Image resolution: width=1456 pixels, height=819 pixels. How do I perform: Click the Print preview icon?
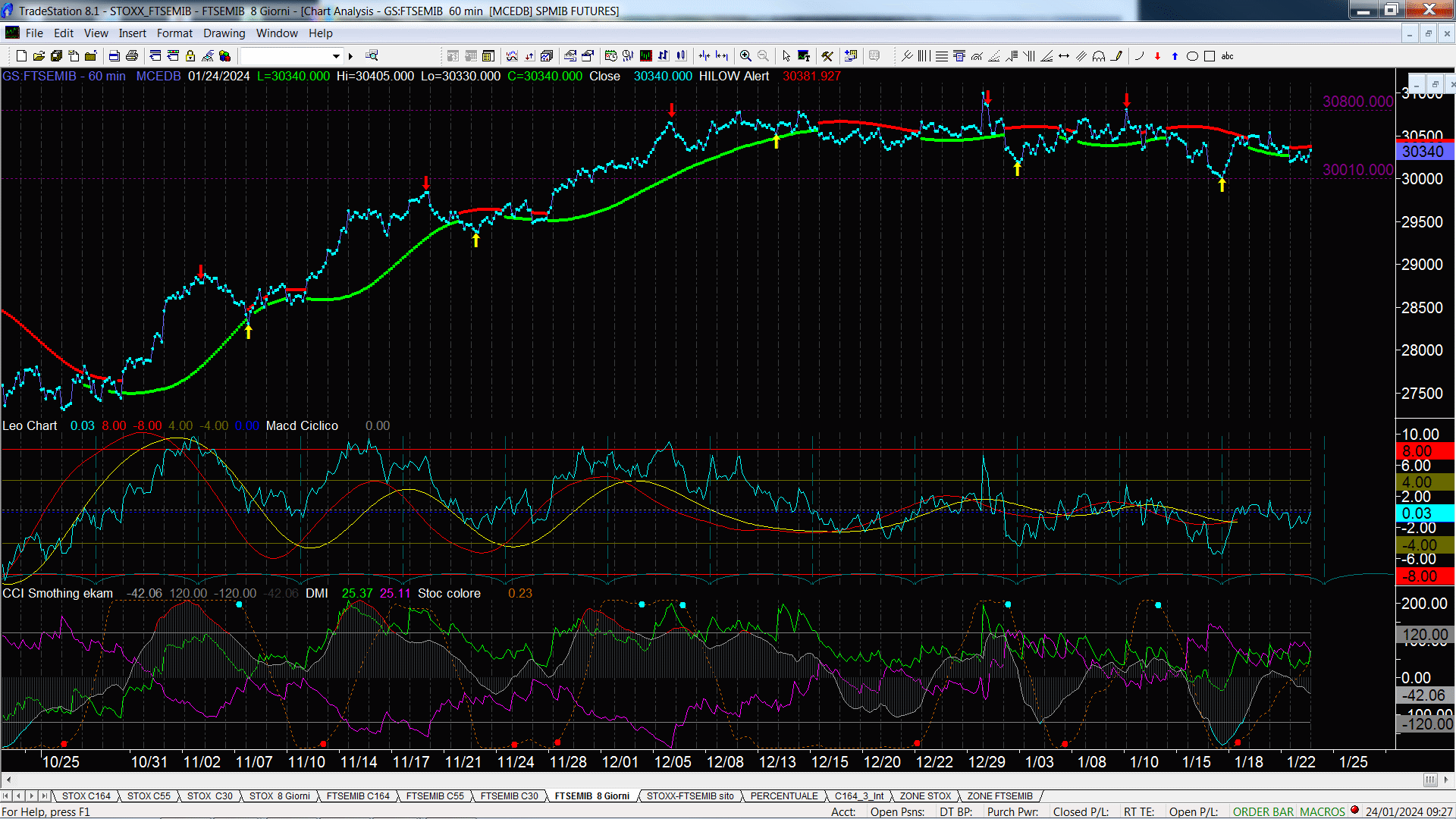click(x=114, y=55)
